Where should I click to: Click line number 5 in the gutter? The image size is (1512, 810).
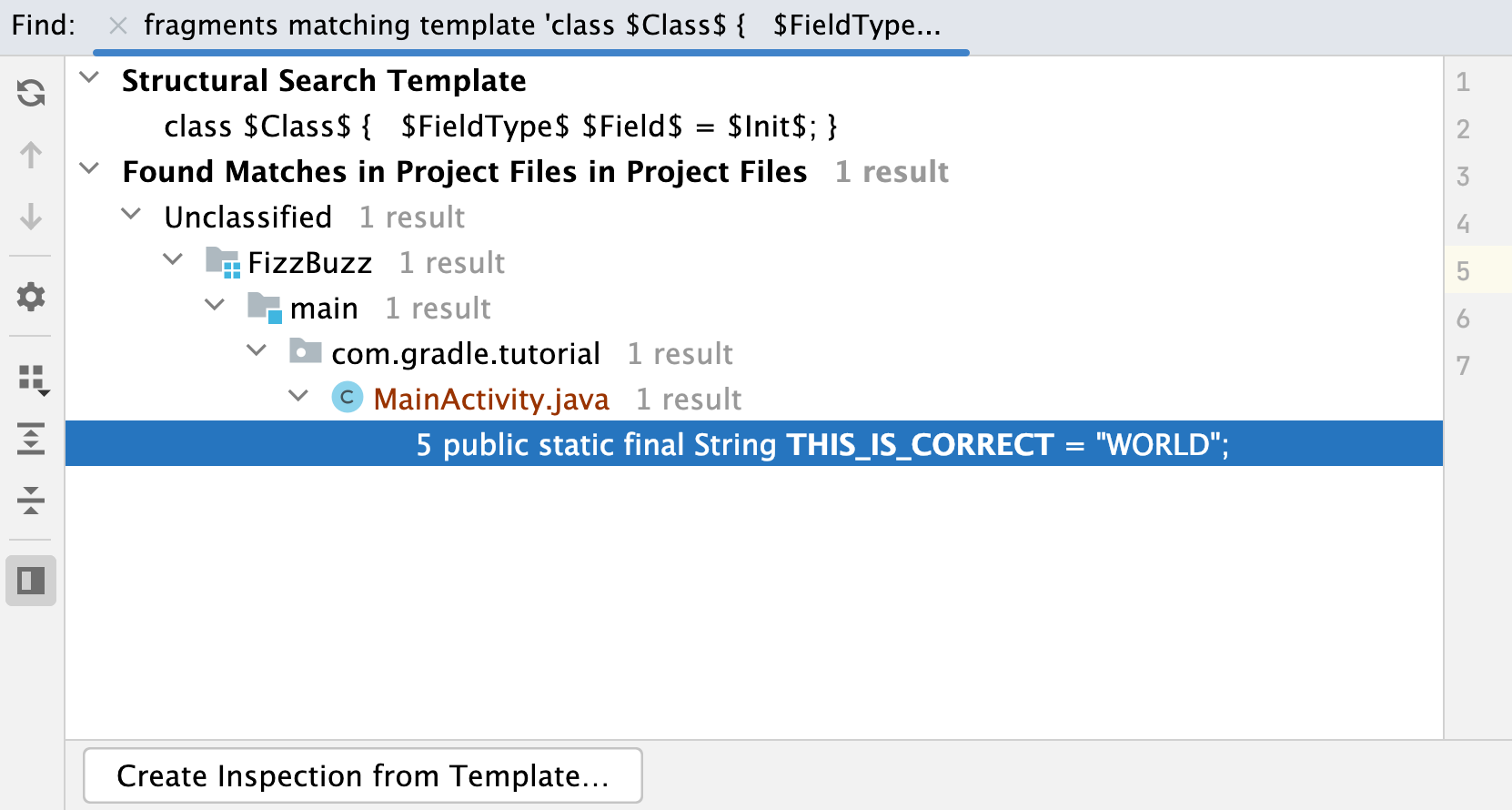[x=1463, y=270]
